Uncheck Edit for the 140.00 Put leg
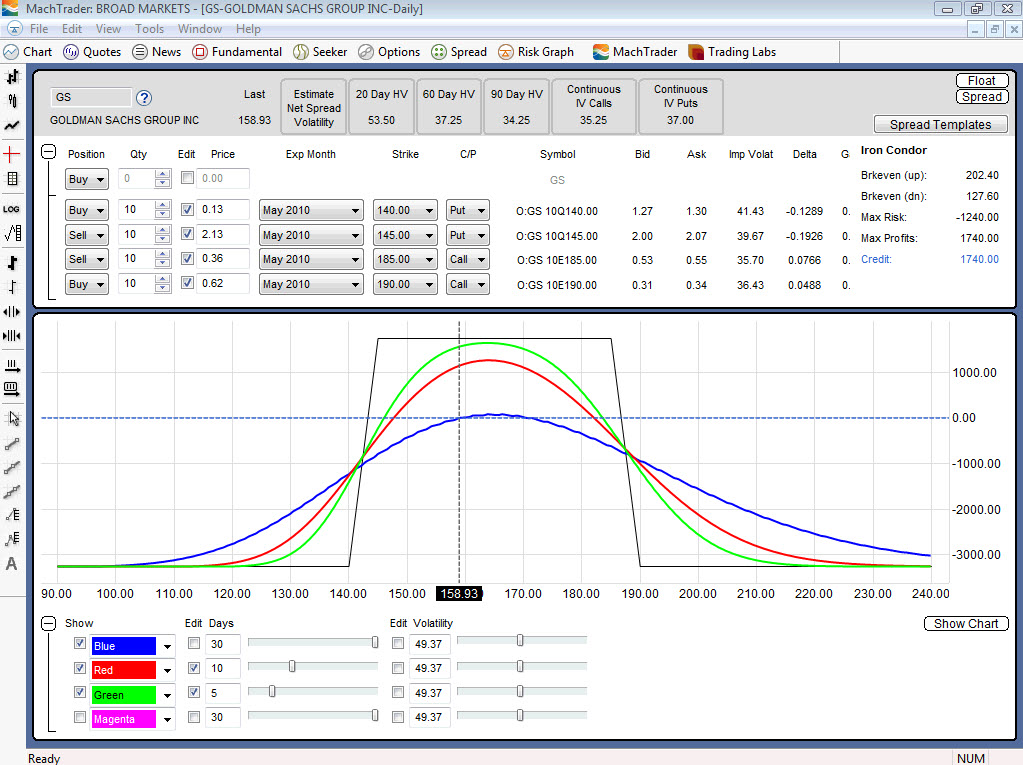 click(187, 209)
